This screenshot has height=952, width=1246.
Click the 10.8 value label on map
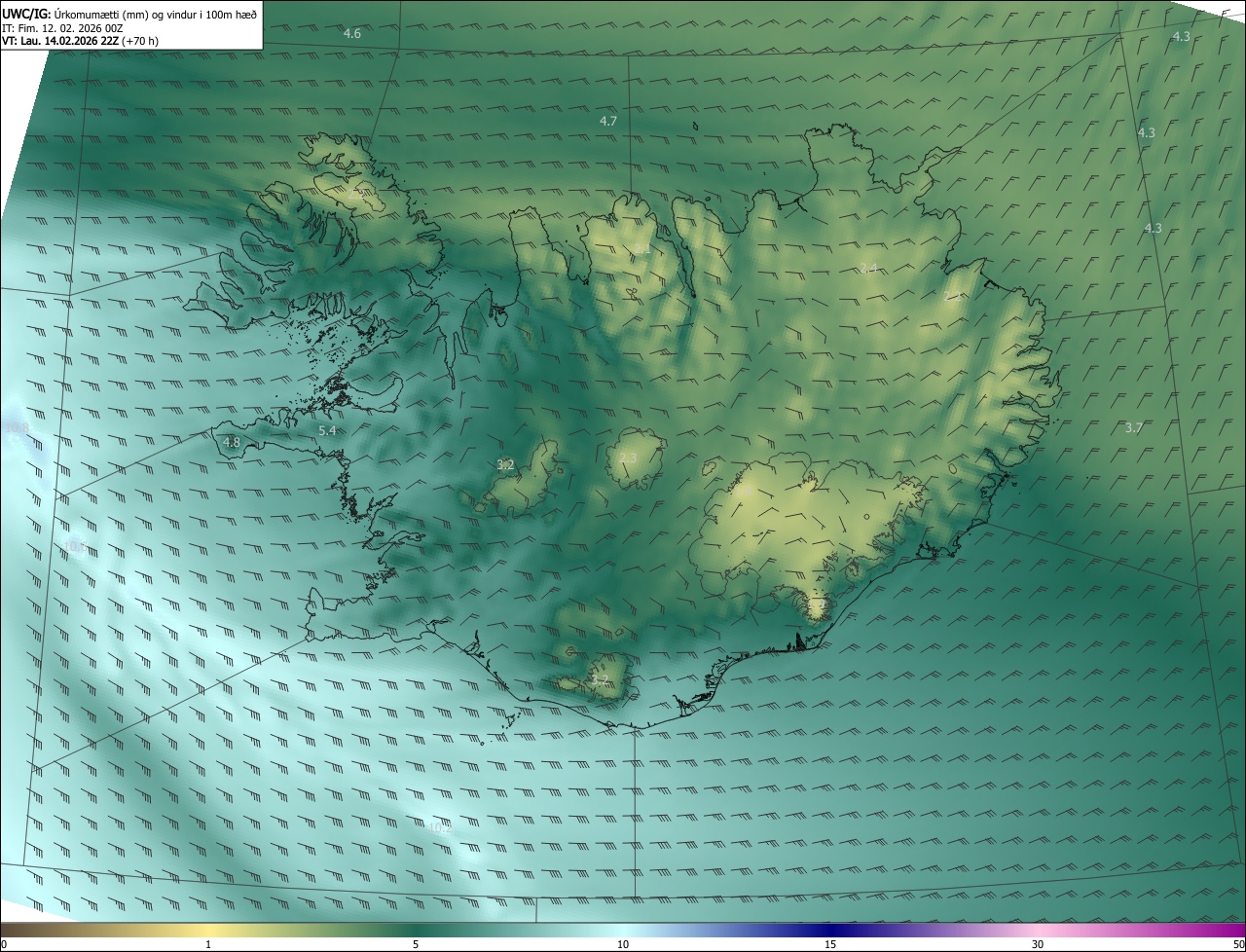coord(18,427)
